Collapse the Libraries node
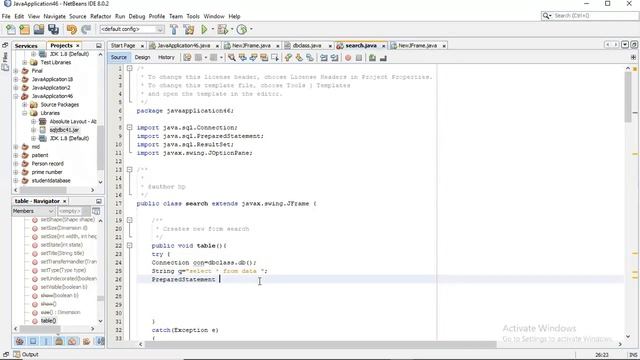Image resolution: width=640 pixels, height=360 pixels. pyautogui.click(x=24, y=113)
